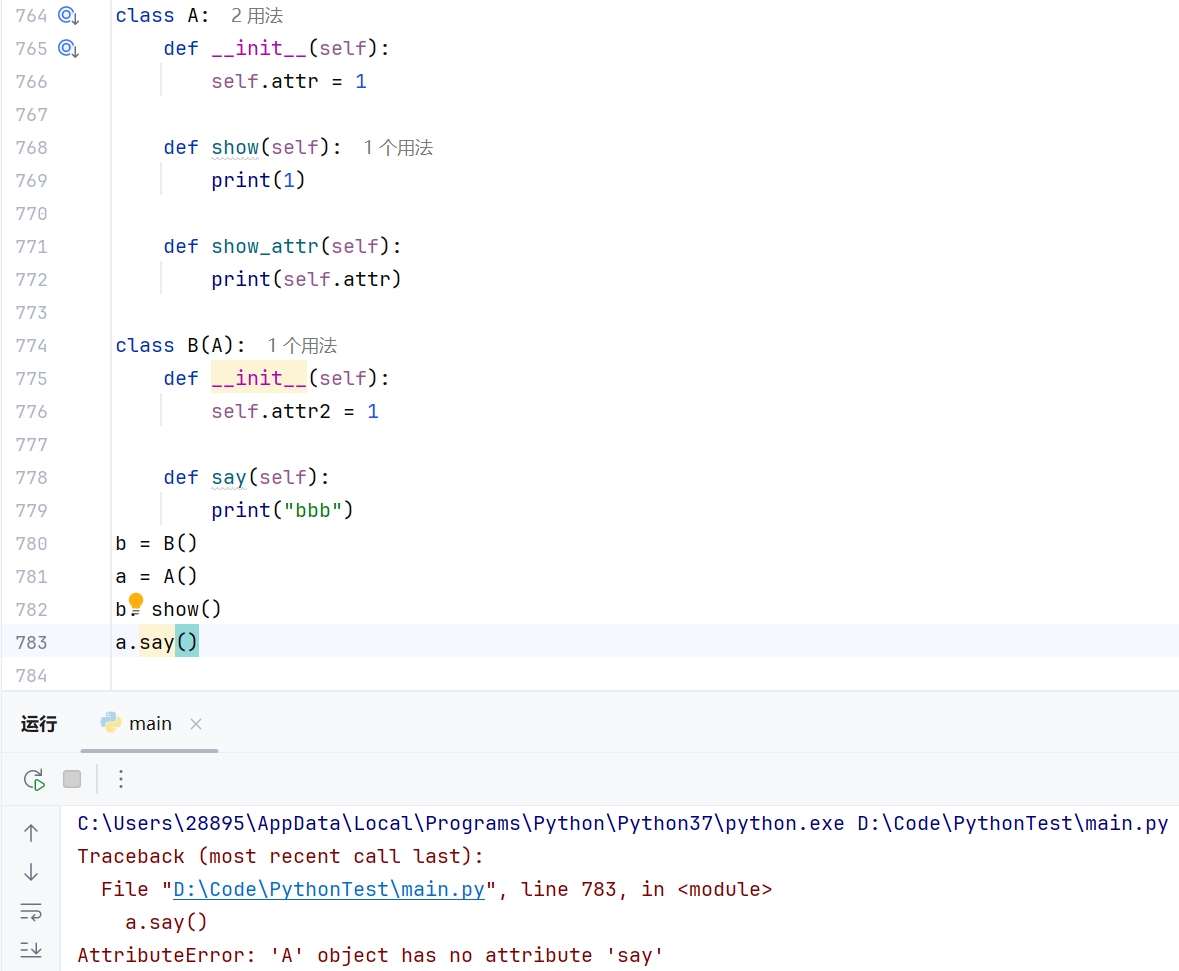
Task: Click 'Traceback (most recent call last):' line
Action: pos(280,856)
